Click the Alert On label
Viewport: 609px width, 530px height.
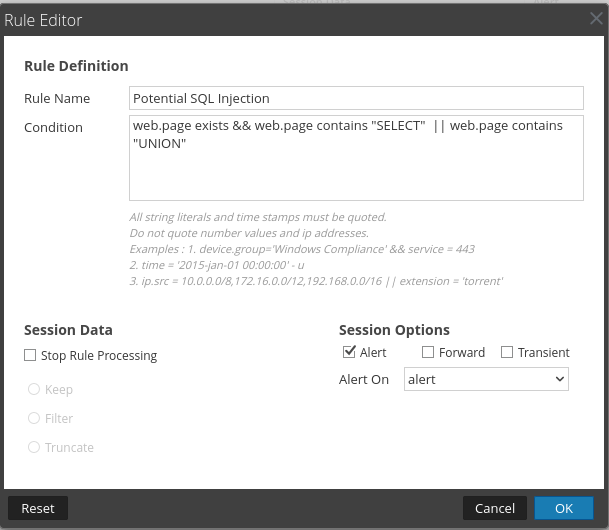(x=364, y=380)
